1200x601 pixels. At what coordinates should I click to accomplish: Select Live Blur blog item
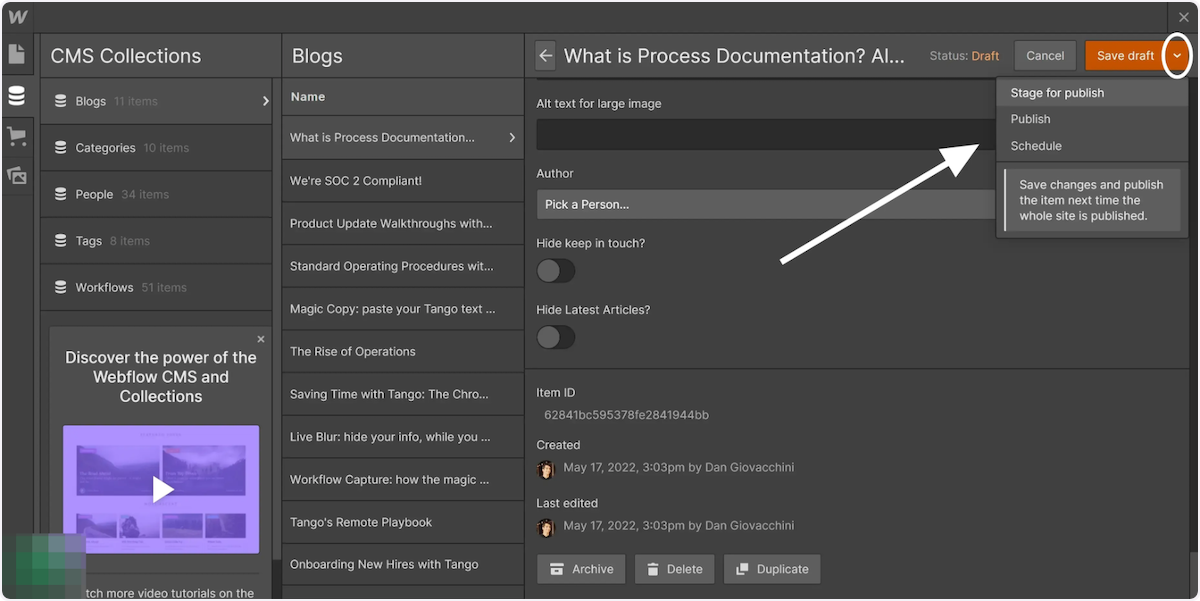pyautogui.click(x=403, y=437)
